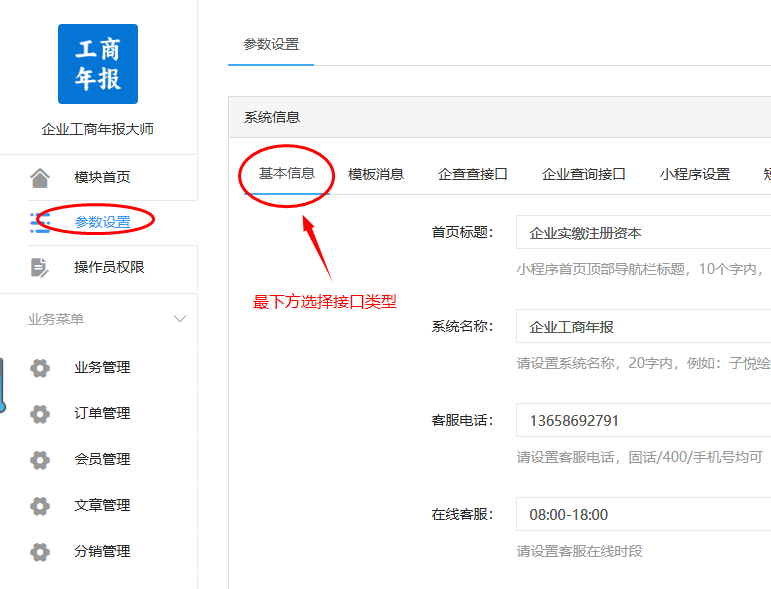Viewport: 771px width, 589px height.
Task: Switch to the 小程序设置 tab
Action: click(695, 174)
